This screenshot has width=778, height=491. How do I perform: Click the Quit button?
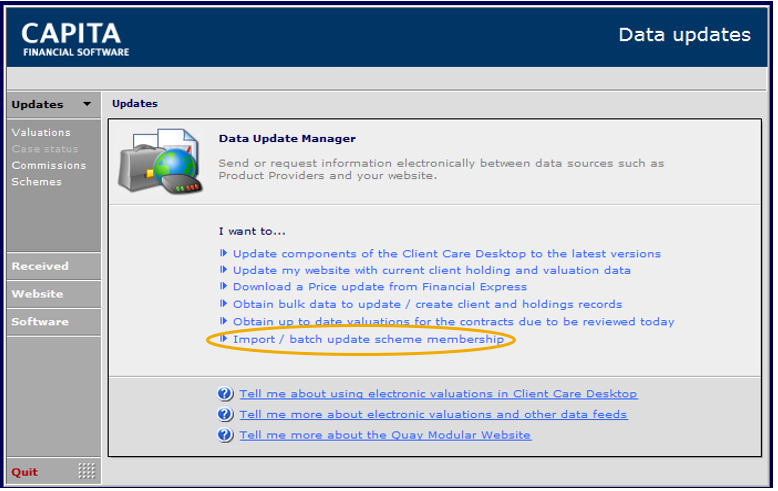tap(25, 472)
